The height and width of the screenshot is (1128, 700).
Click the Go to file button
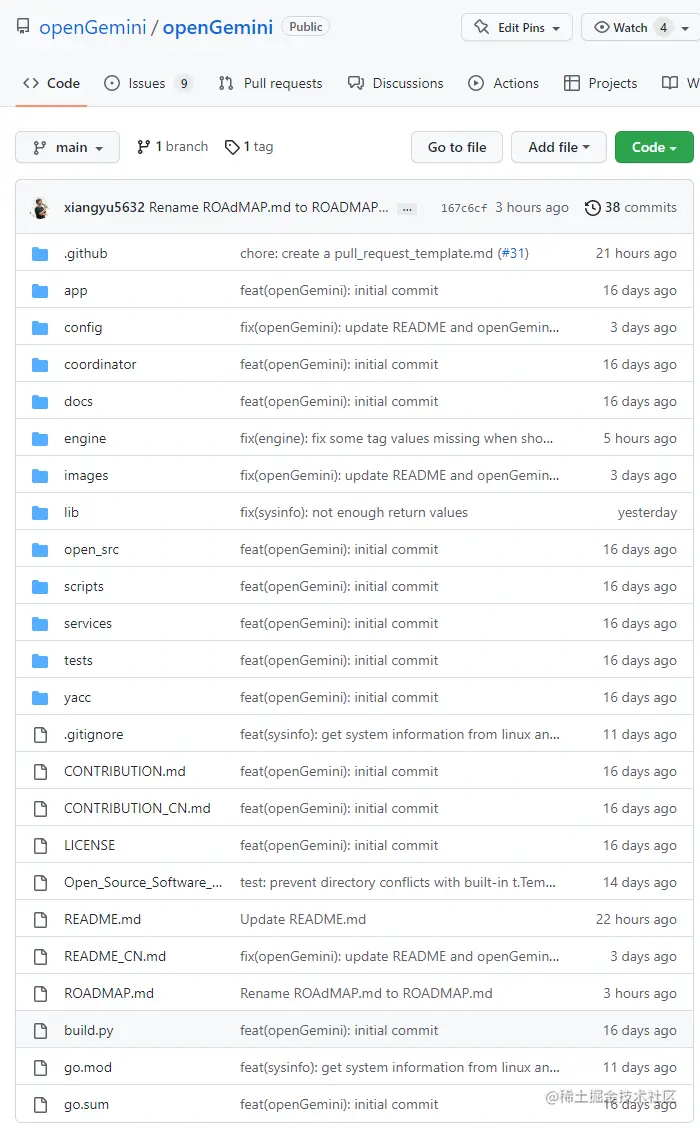point(457,147)
